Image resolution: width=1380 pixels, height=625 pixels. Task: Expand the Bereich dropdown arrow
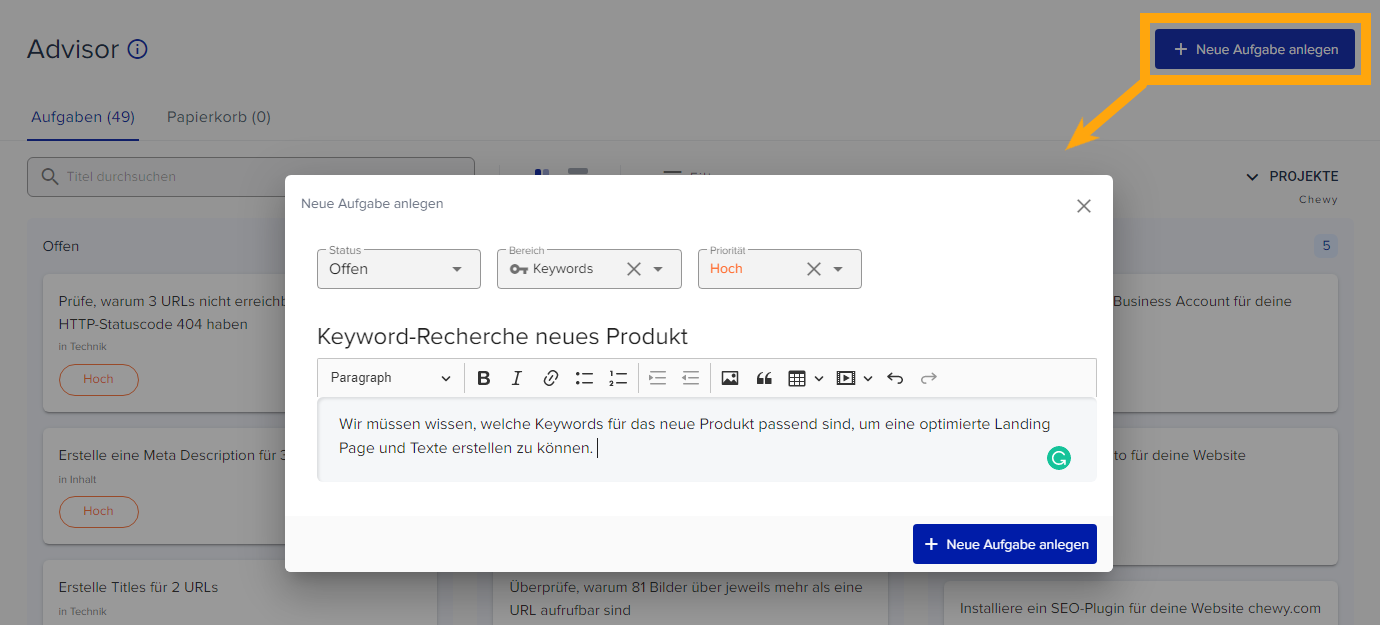(x=658, y=269)
